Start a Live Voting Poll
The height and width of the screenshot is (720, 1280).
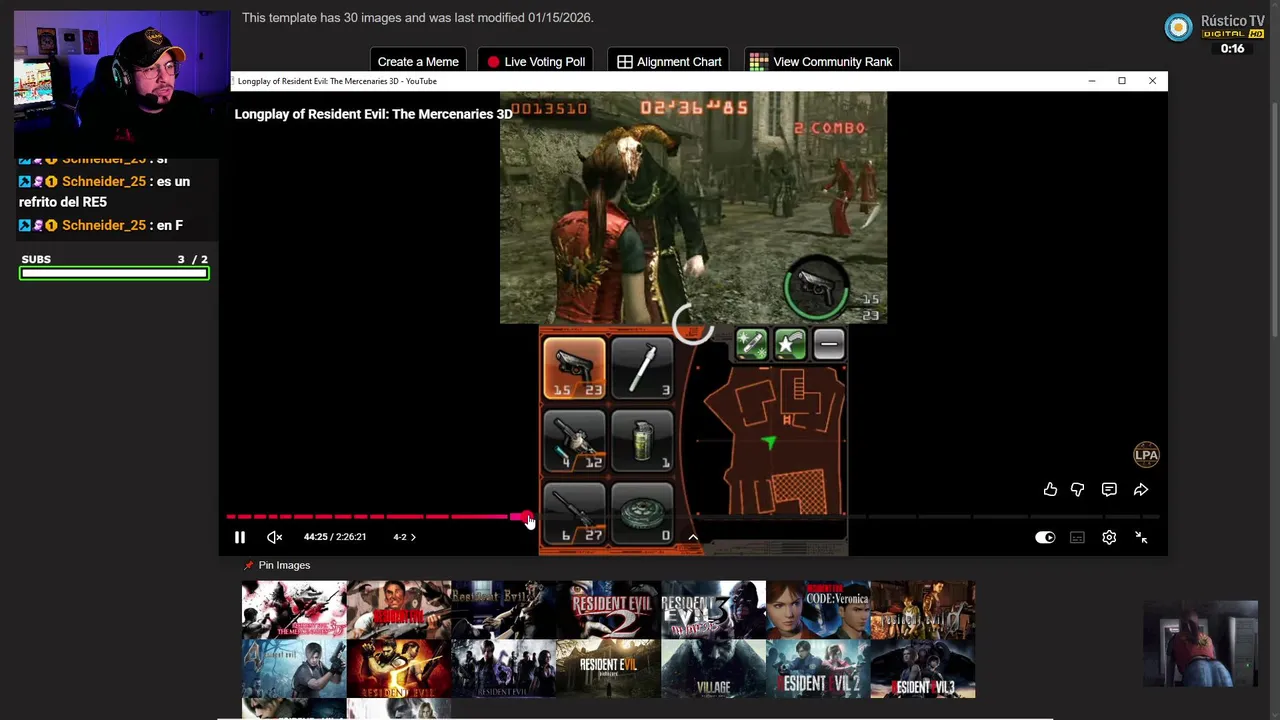pyautogui.click(x=535, y=61)
